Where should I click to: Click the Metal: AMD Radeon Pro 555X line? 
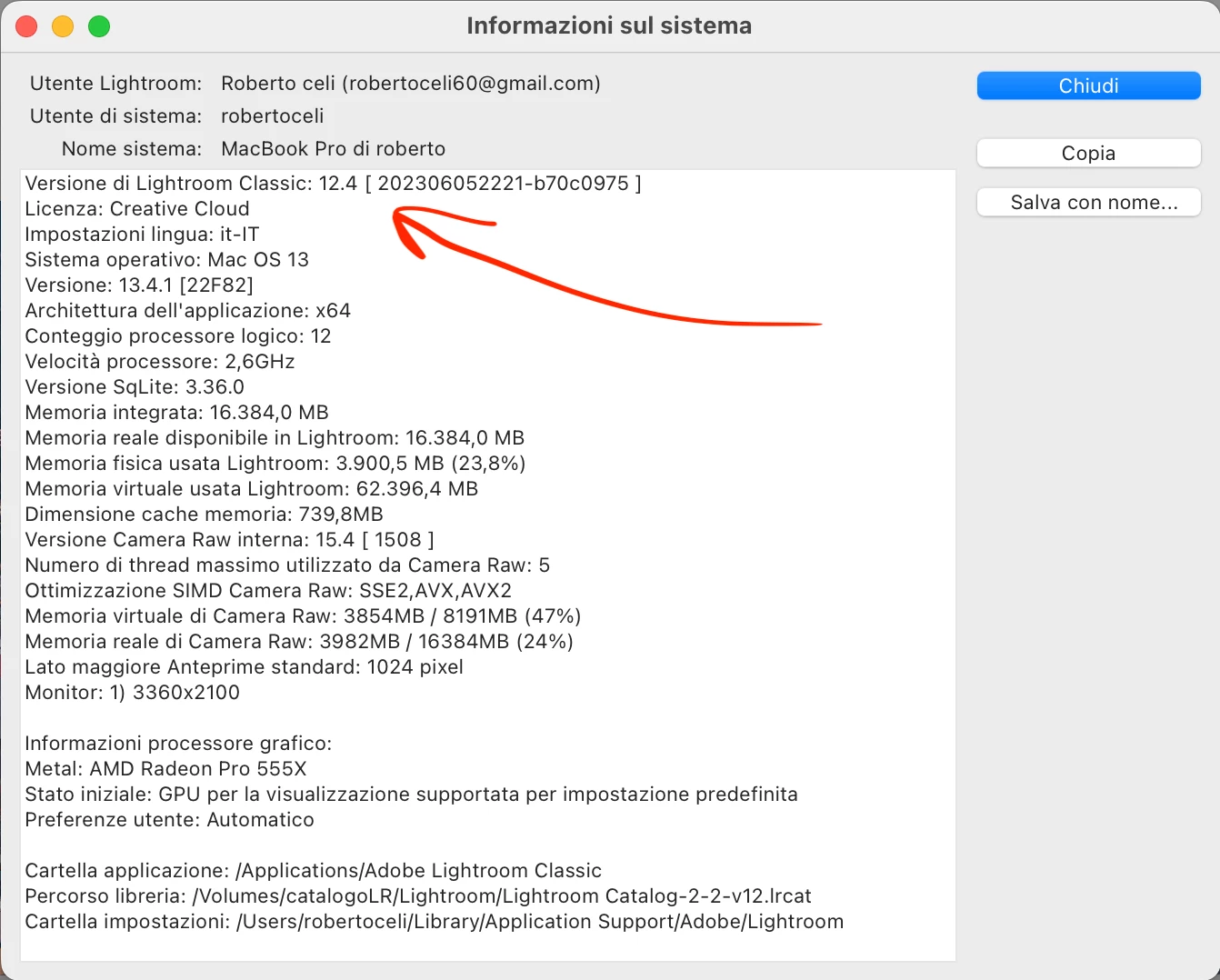(x=165, y=769)
